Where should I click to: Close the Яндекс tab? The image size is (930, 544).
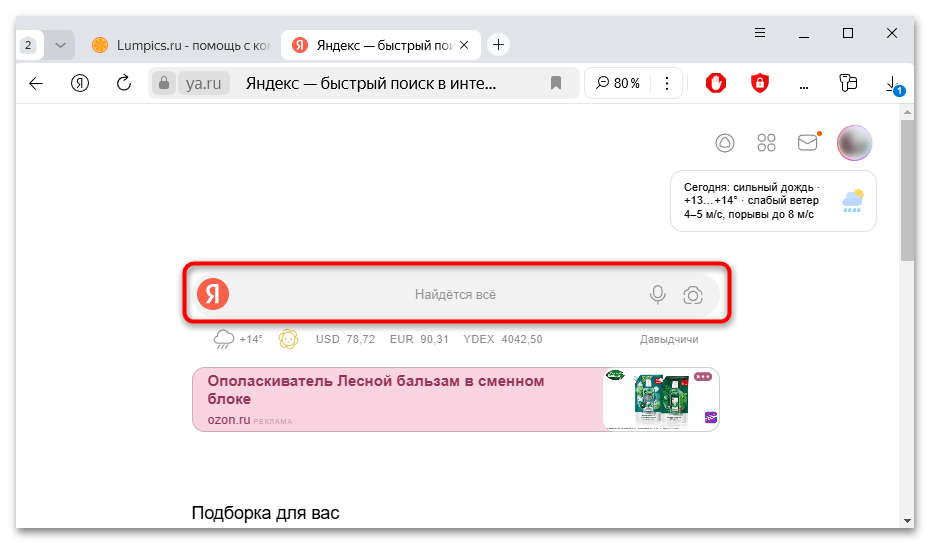[x=464, y=45]
